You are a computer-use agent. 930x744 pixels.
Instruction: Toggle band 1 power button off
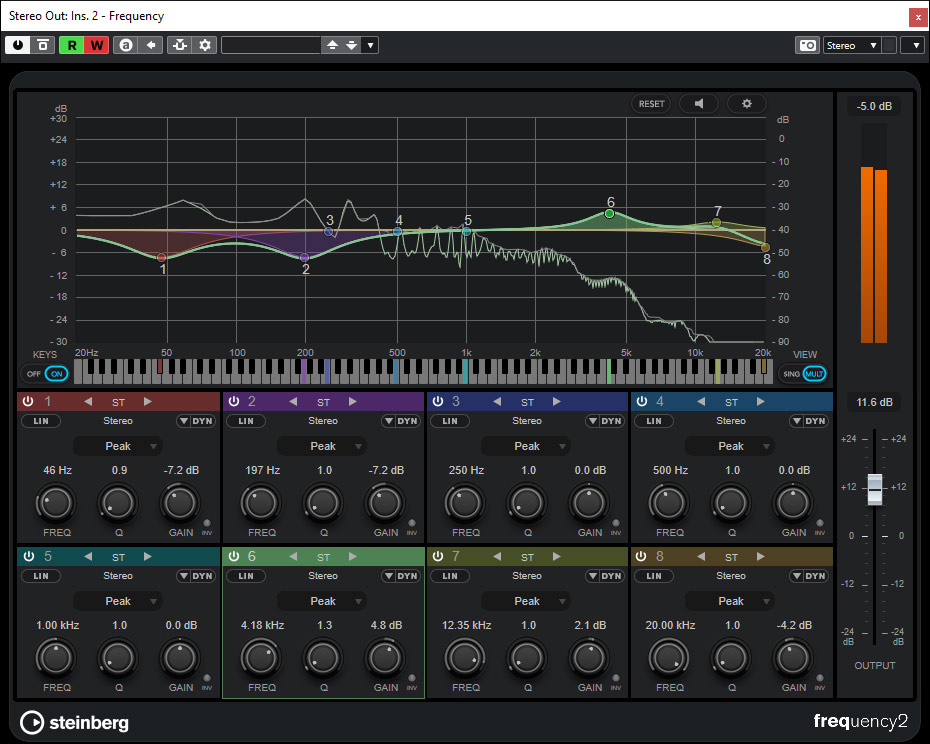tap(29, 402)
